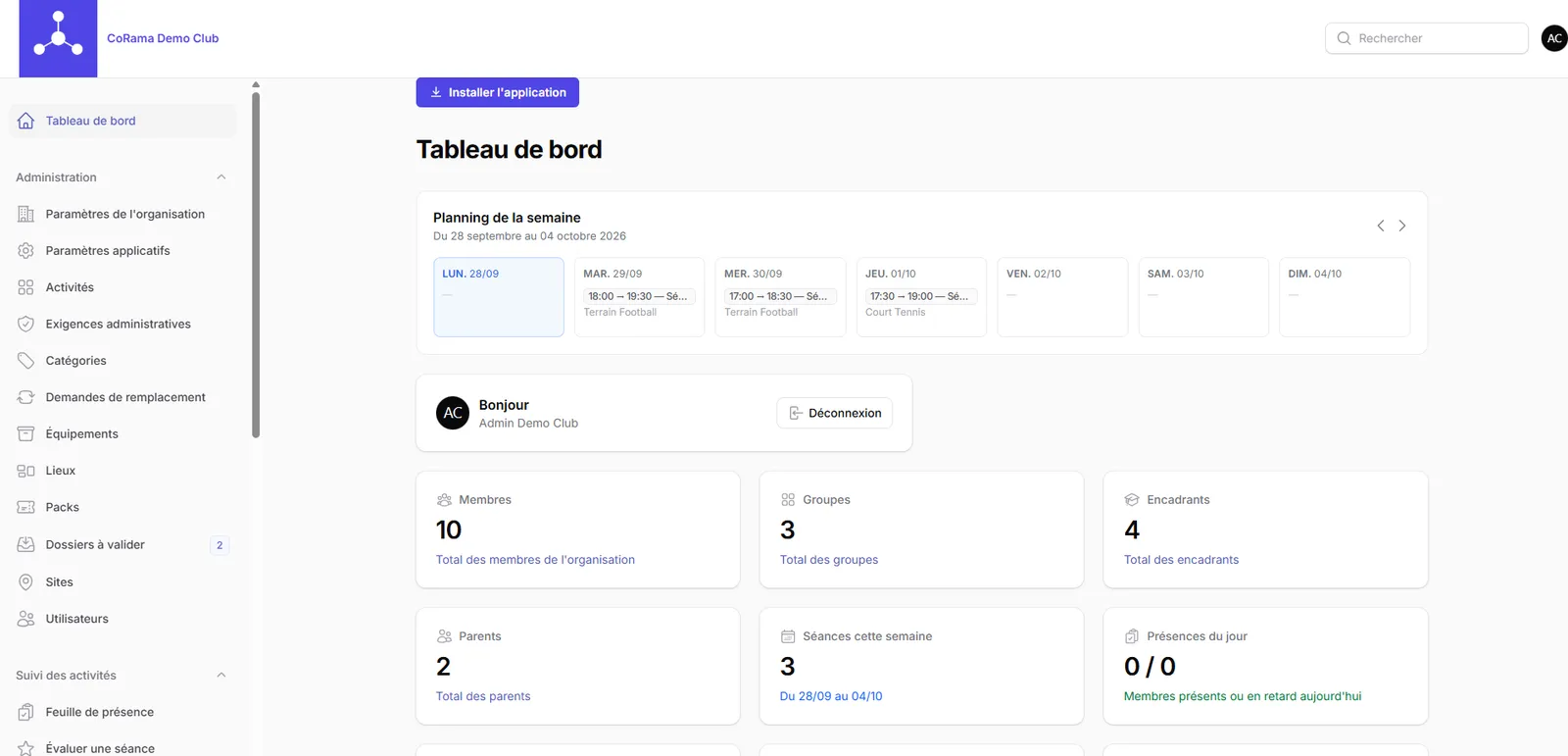
Task: Select the LUN. 28/09 day card
Action: [x=499, y=297]
